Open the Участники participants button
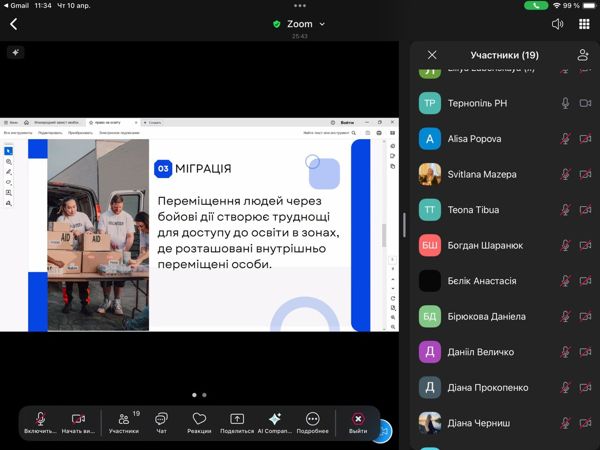This screenshot has width=600, height=450. click(124, 423)
